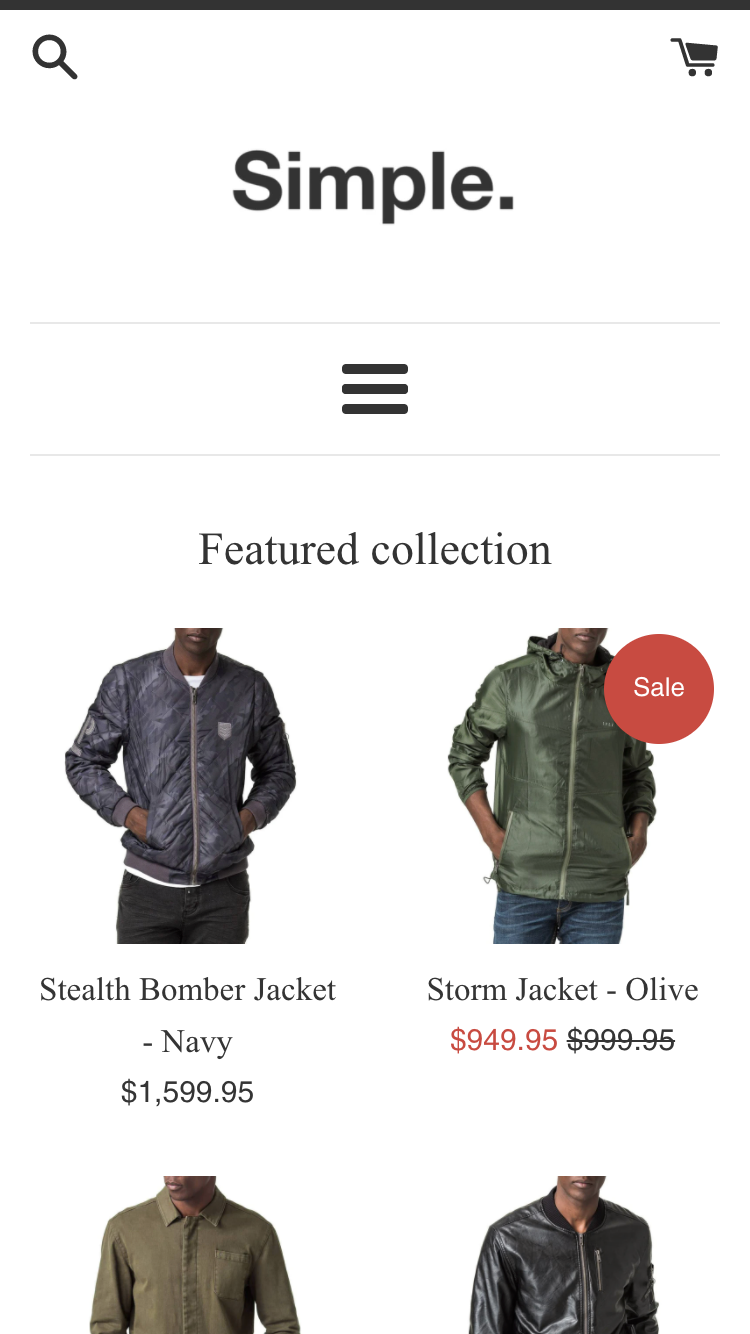Open the Stealth Bomber Jacket navy photo

click(187, 785)
